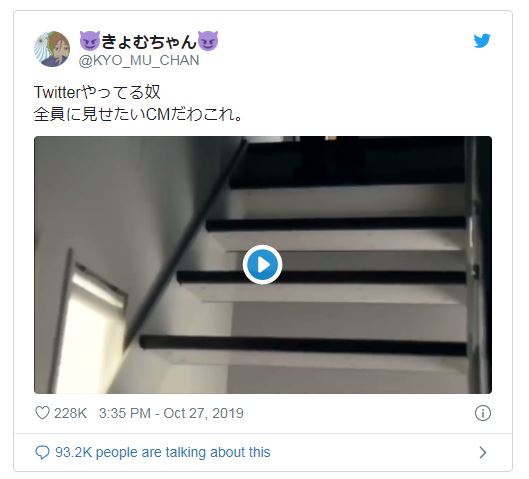
Task: Click the blue Twitter bird logo
Action: click(x=481, y=41)
